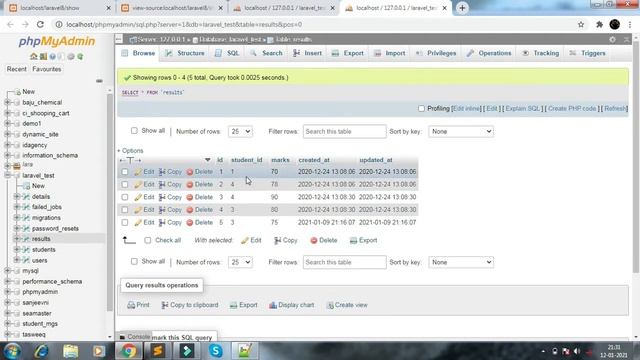Viewport: 640px width, 360px height.
Task: Click the Display chart icon
Action: coord(273,305)
